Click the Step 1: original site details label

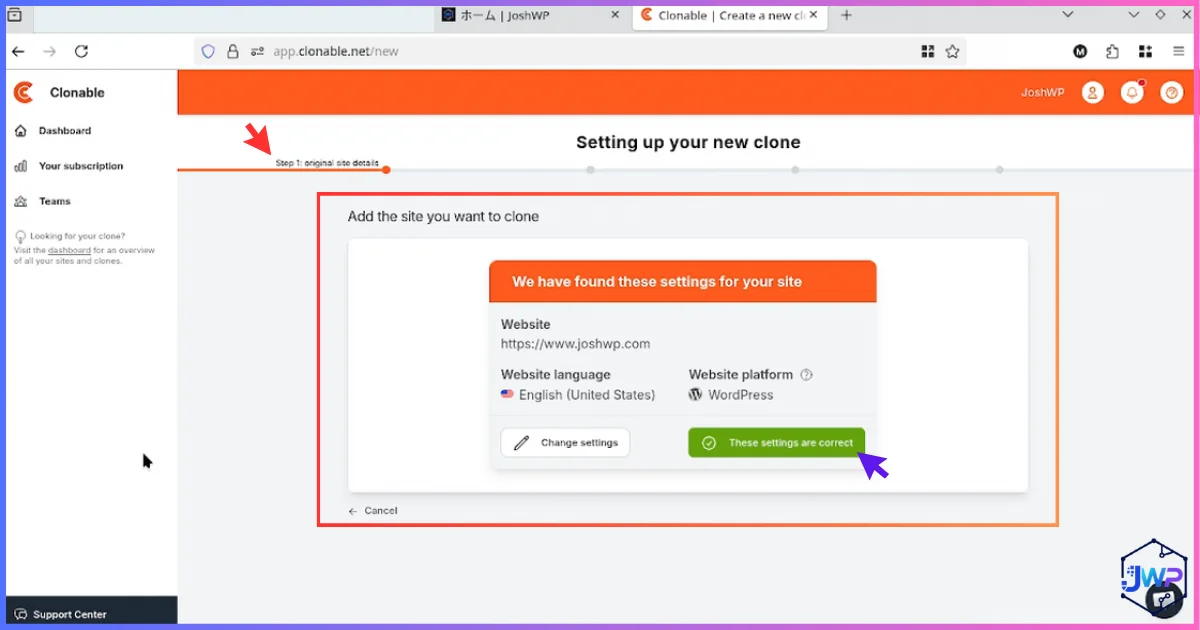[x=327, y=162]
